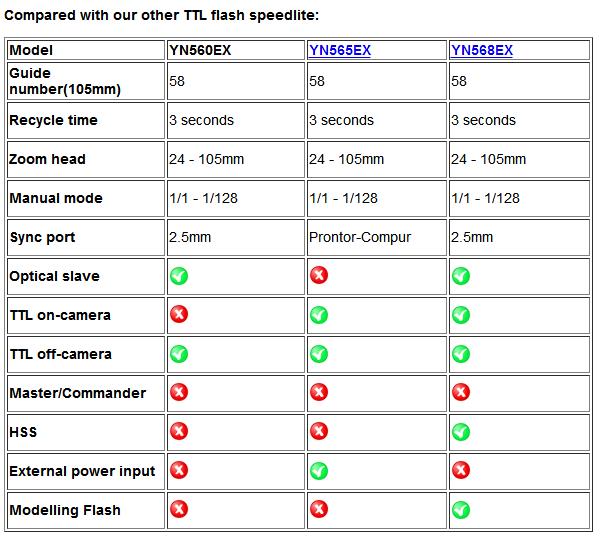Click YN560EX Optical slave green check icon
This screenshot has height=542, width=601.
179,276
